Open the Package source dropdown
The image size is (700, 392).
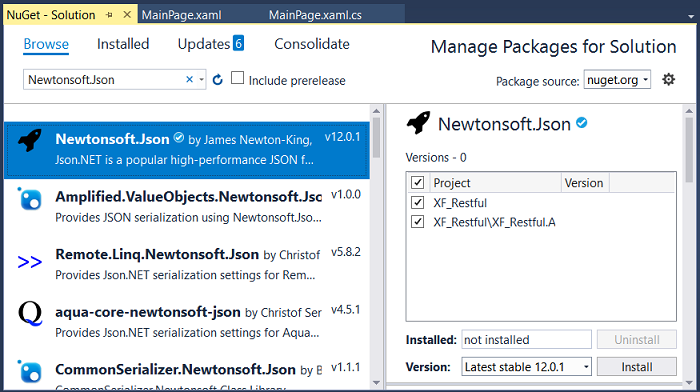pos(617,80)
